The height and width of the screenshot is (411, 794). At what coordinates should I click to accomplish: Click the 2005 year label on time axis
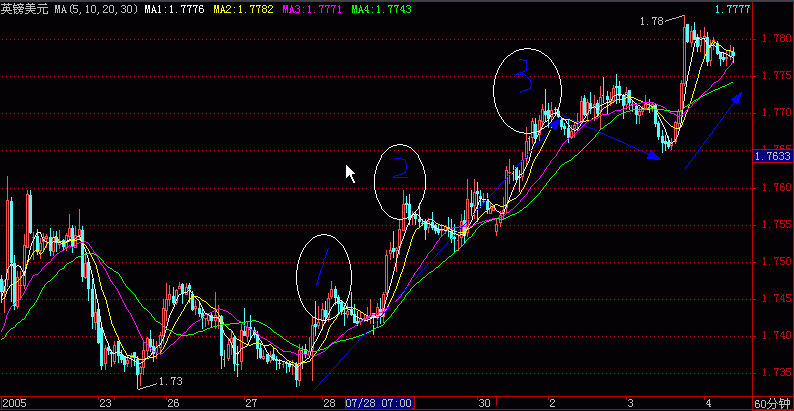[14, 403]
